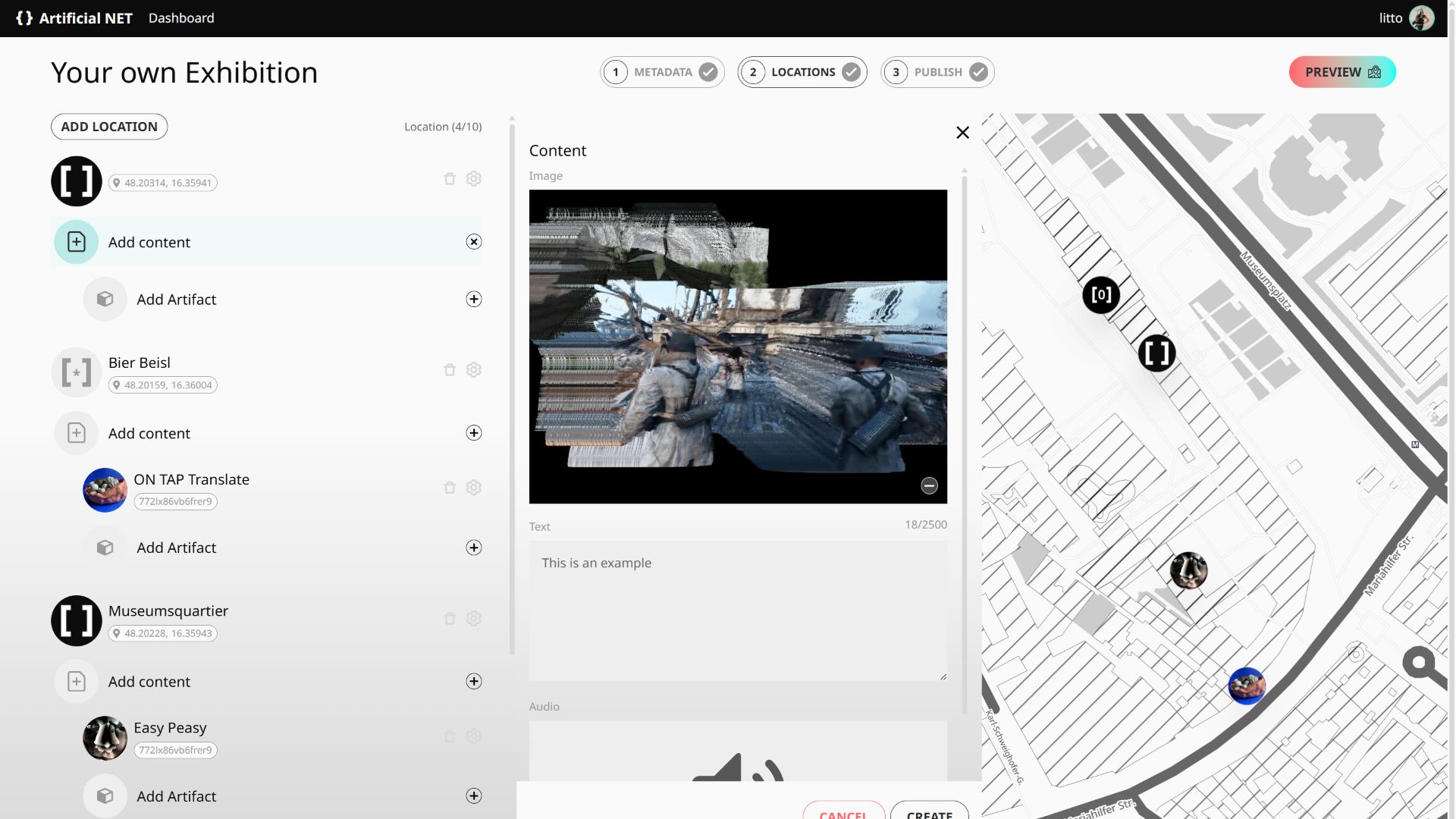The width and height of the screenshot is (1456, 819).
Task: Create the content entry
Action: [x=930, y=810]
